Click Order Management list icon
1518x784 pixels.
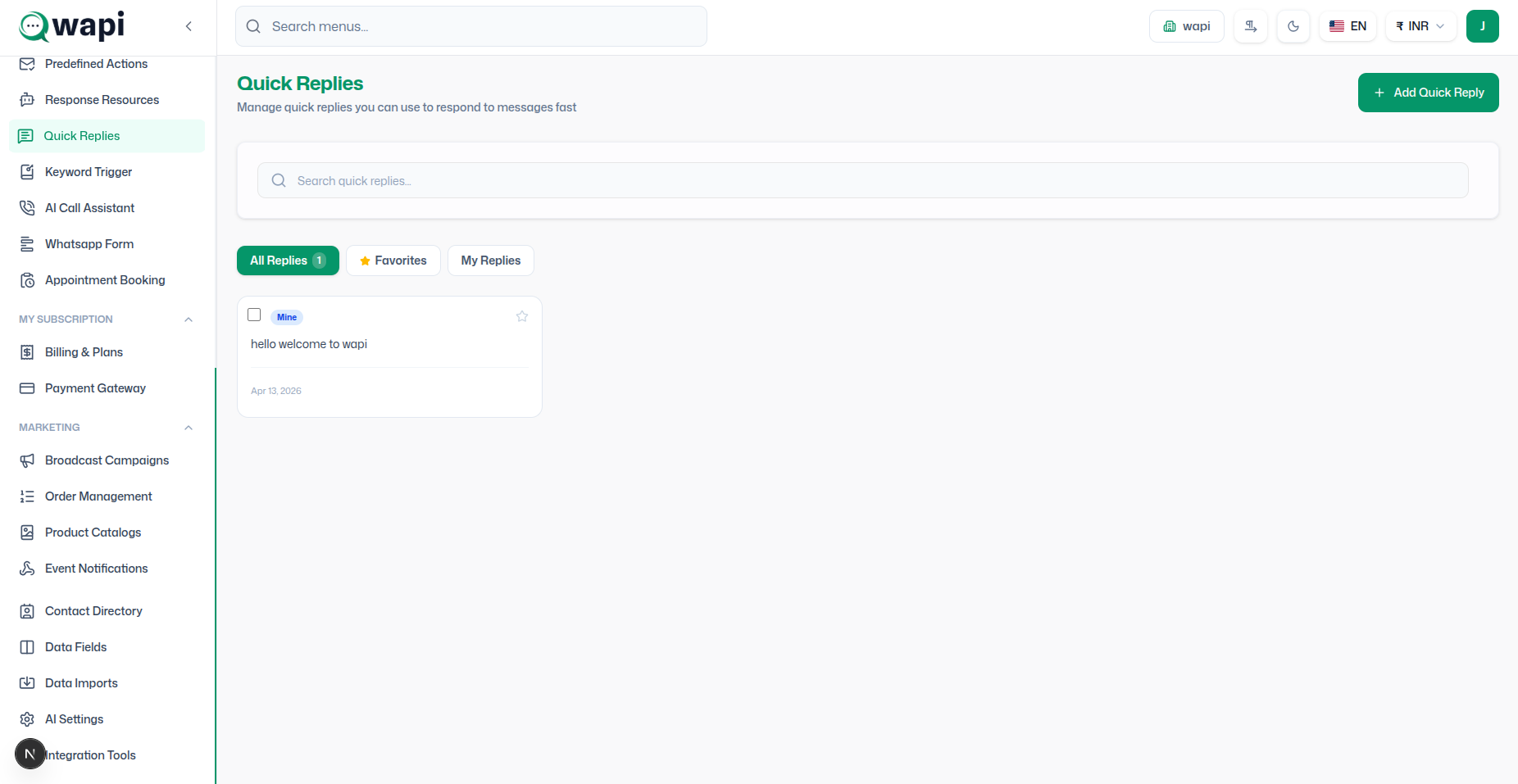coord(27,496)
